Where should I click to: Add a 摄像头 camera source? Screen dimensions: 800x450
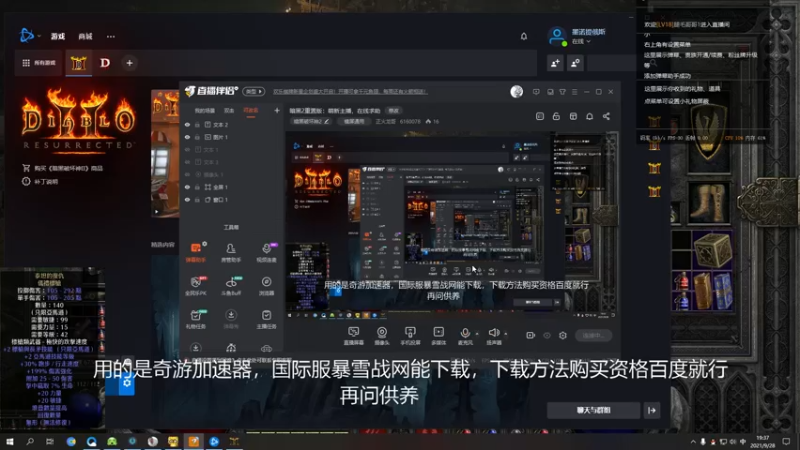point(382,336)
